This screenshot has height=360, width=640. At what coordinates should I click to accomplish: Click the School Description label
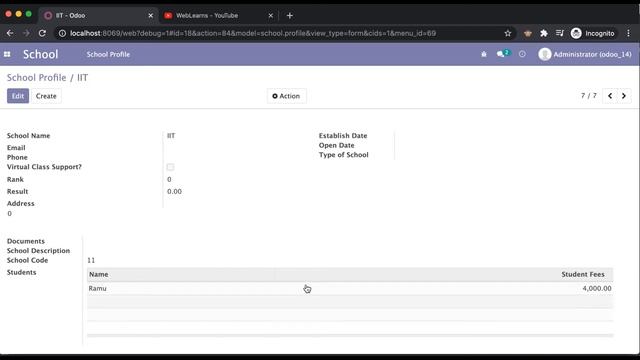tap(38, 251)
